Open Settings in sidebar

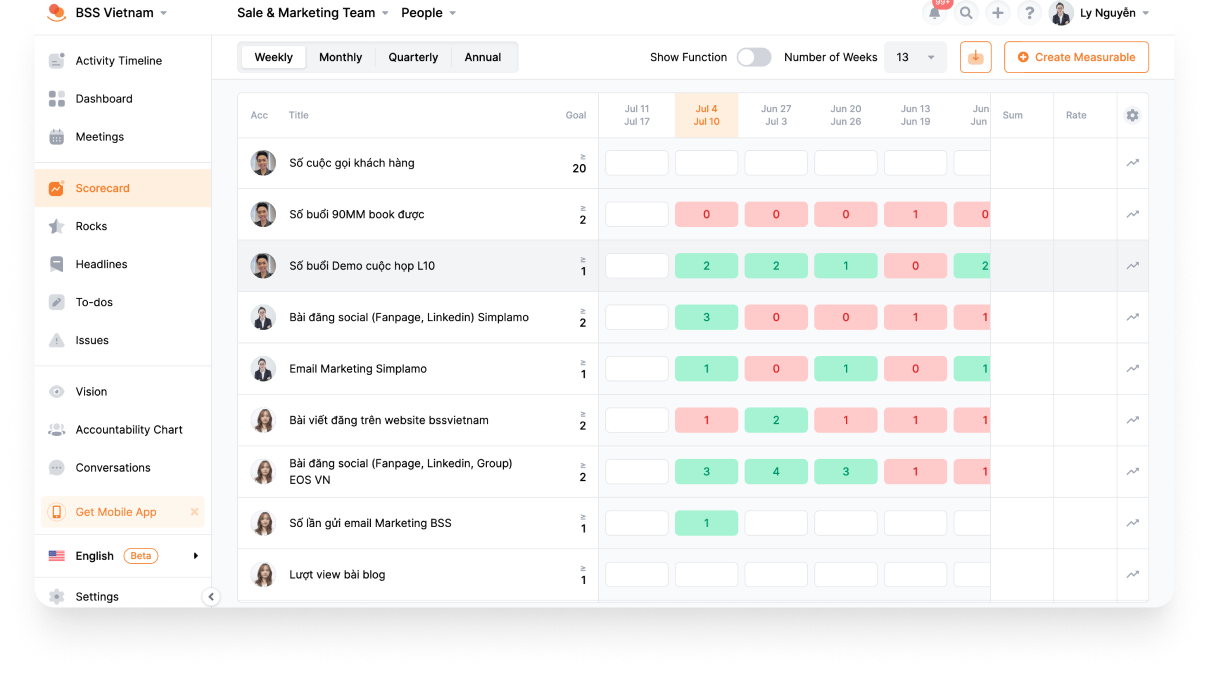tap(124, 596)
